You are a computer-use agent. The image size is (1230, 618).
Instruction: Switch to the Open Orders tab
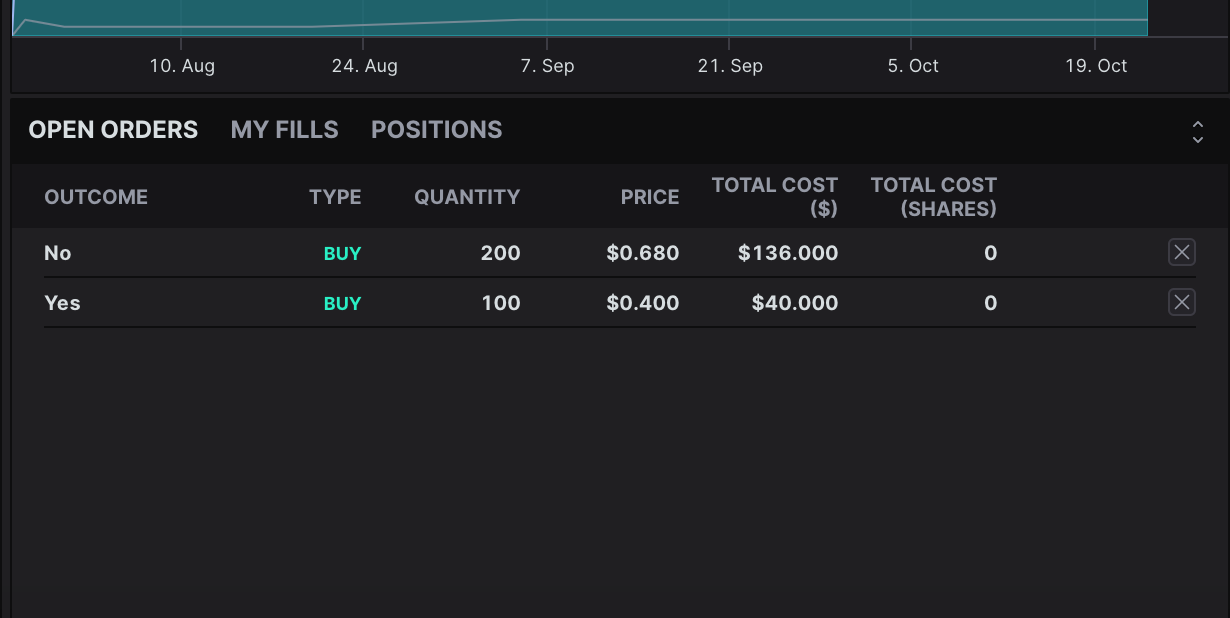coord(113,130)
